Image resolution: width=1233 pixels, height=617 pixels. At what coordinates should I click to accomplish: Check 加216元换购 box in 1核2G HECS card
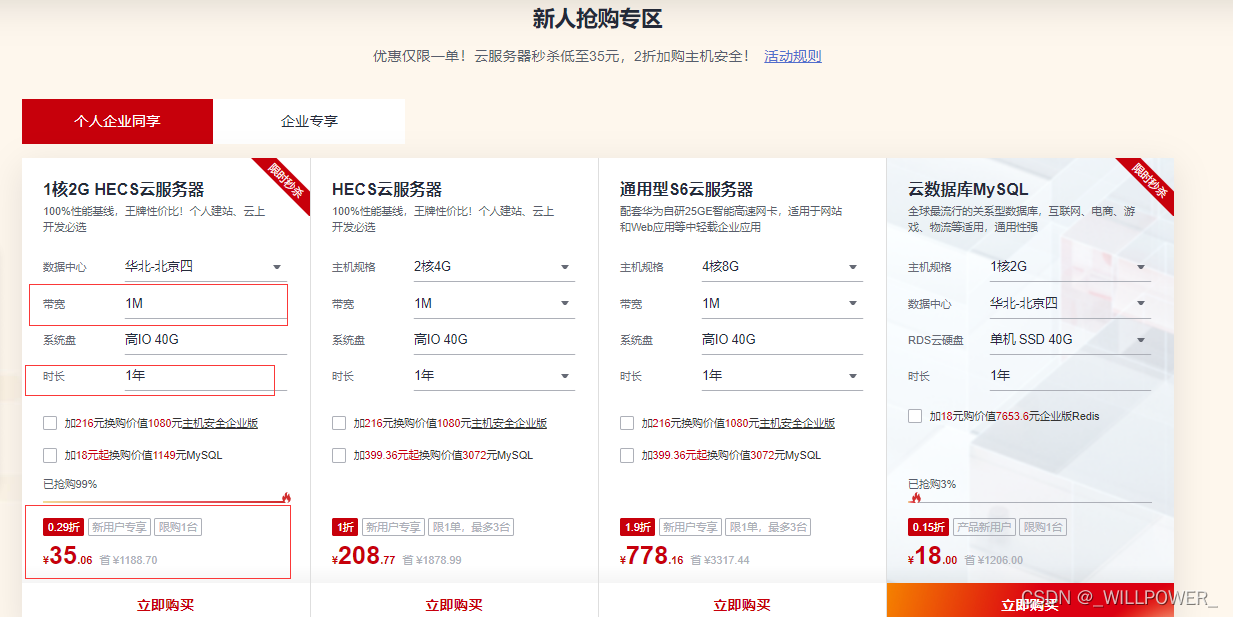point(50,423)
